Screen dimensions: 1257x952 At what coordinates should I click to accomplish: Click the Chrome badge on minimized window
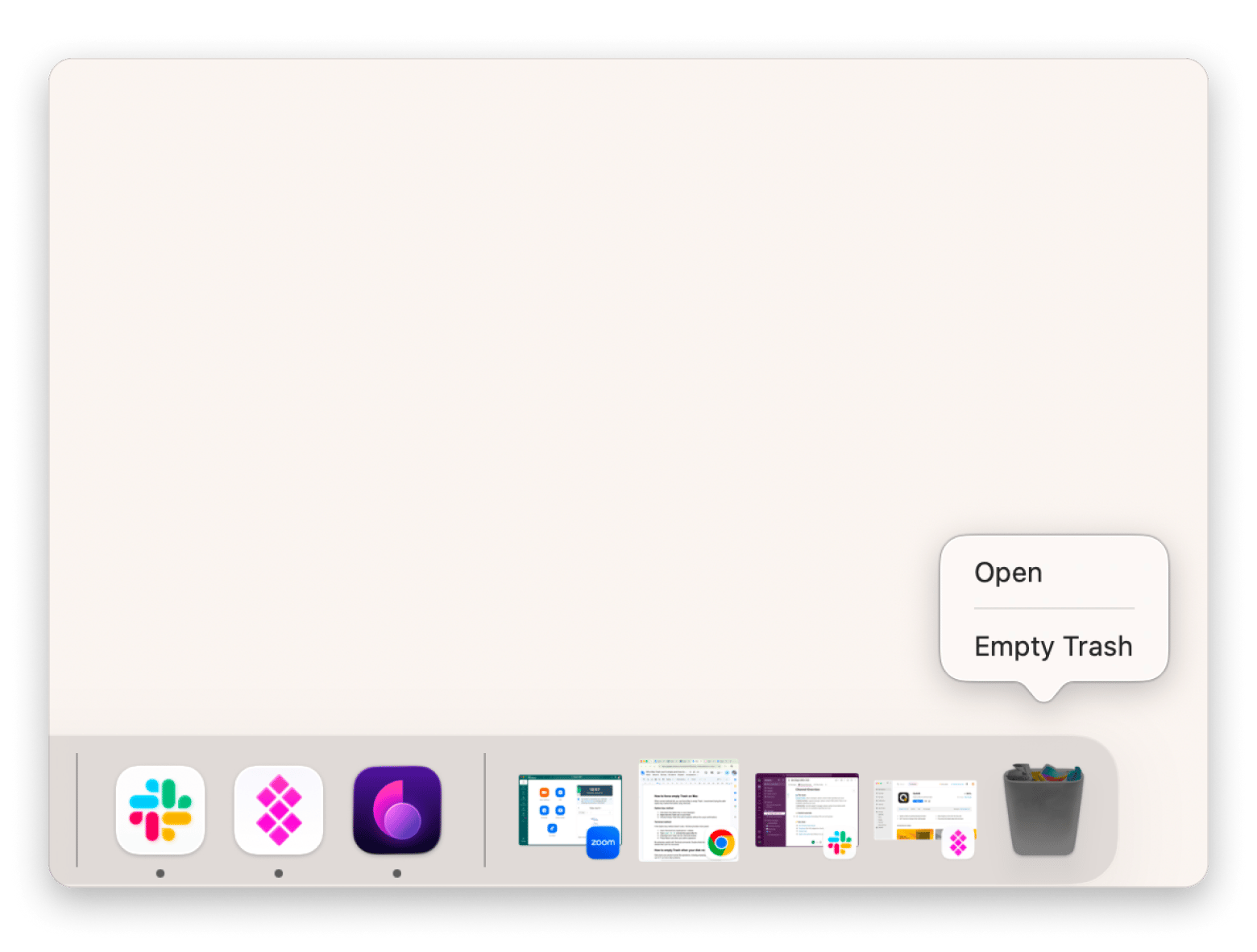pos(721,843)
